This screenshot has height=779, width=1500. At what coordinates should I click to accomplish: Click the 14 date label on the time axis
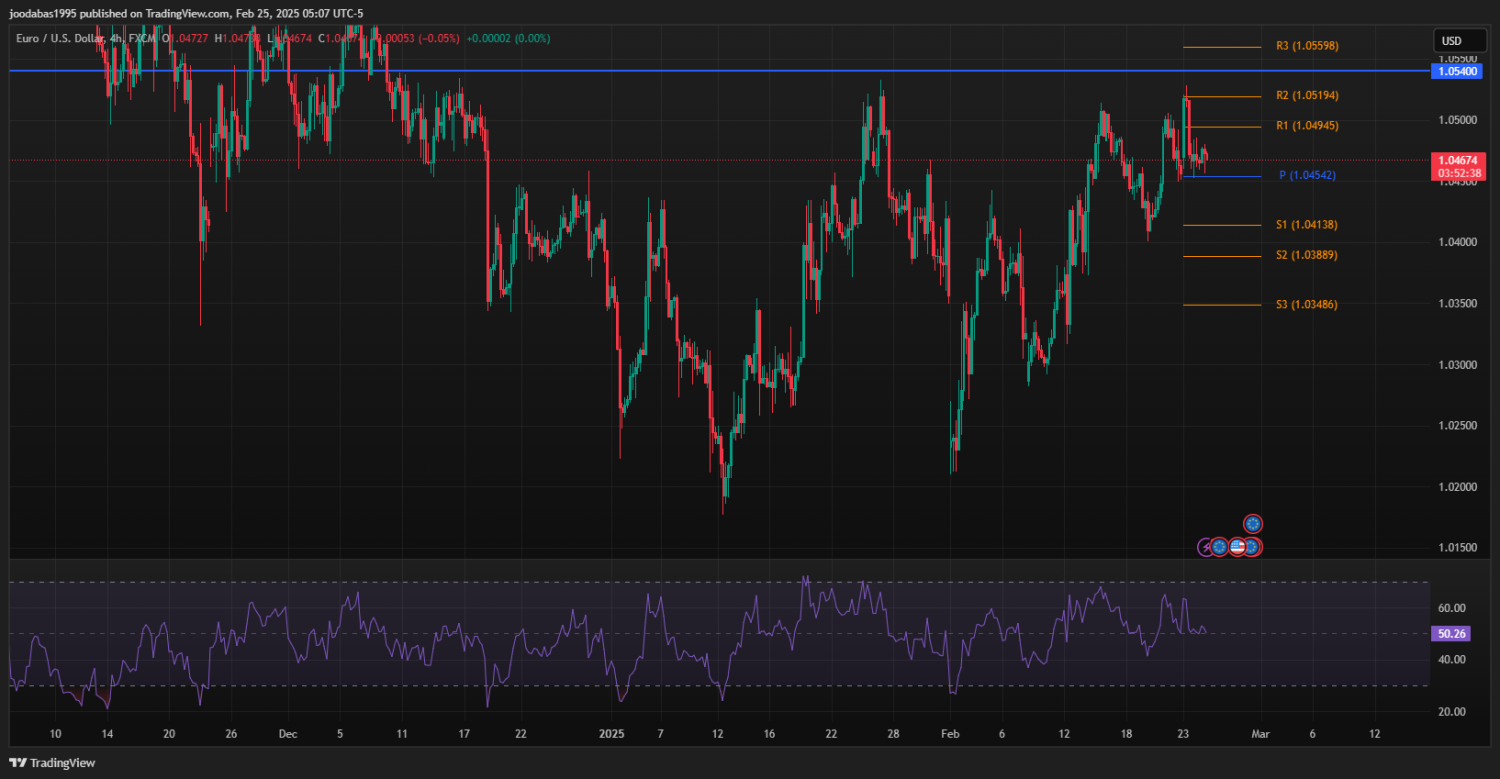[106, 733]
